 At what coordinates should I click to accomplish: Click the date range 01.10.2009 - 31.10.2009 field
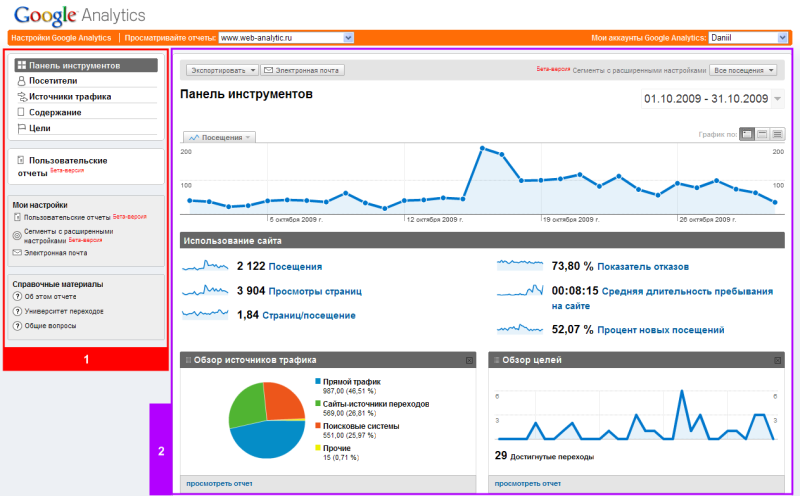click(706, 98)
